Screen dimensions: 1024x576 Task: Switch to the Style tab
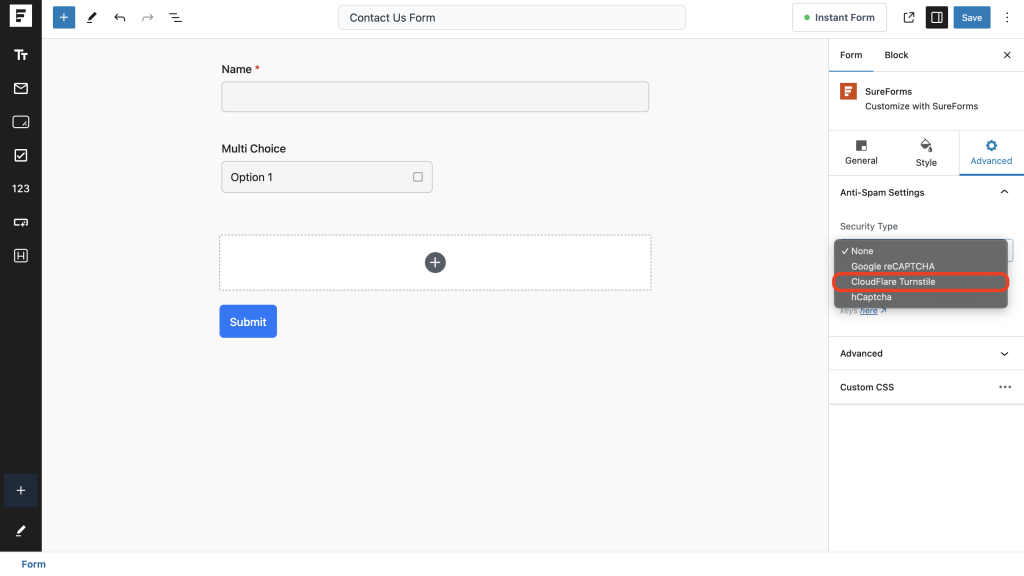926,152
